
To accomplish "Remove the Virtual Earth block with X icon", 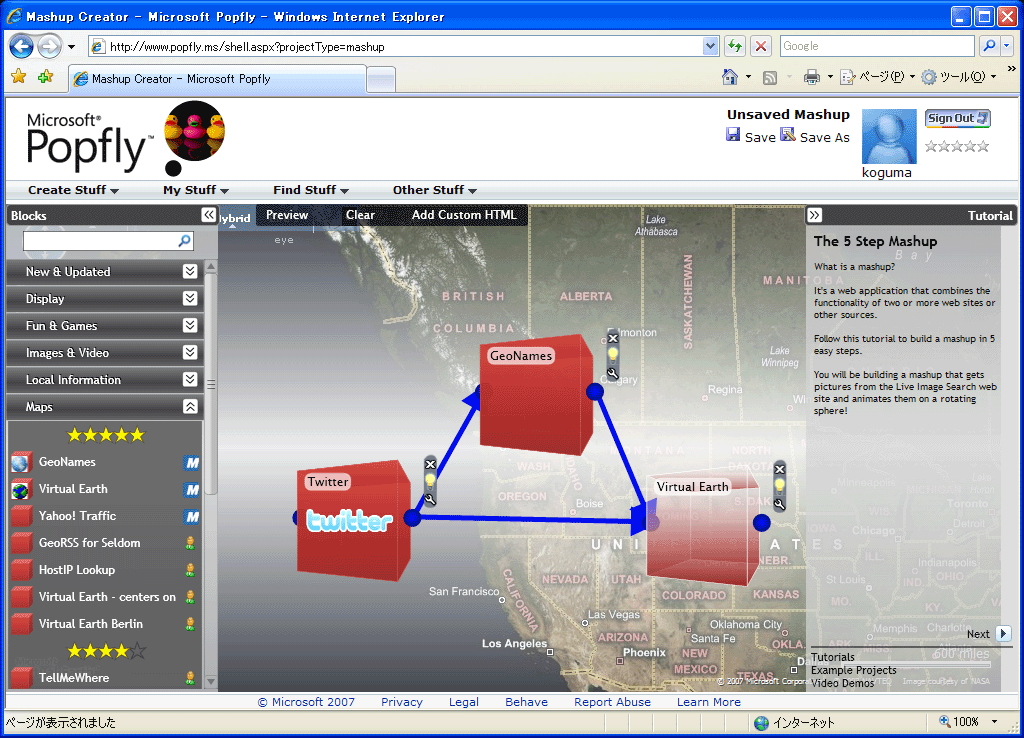I will tap(779, 469).
